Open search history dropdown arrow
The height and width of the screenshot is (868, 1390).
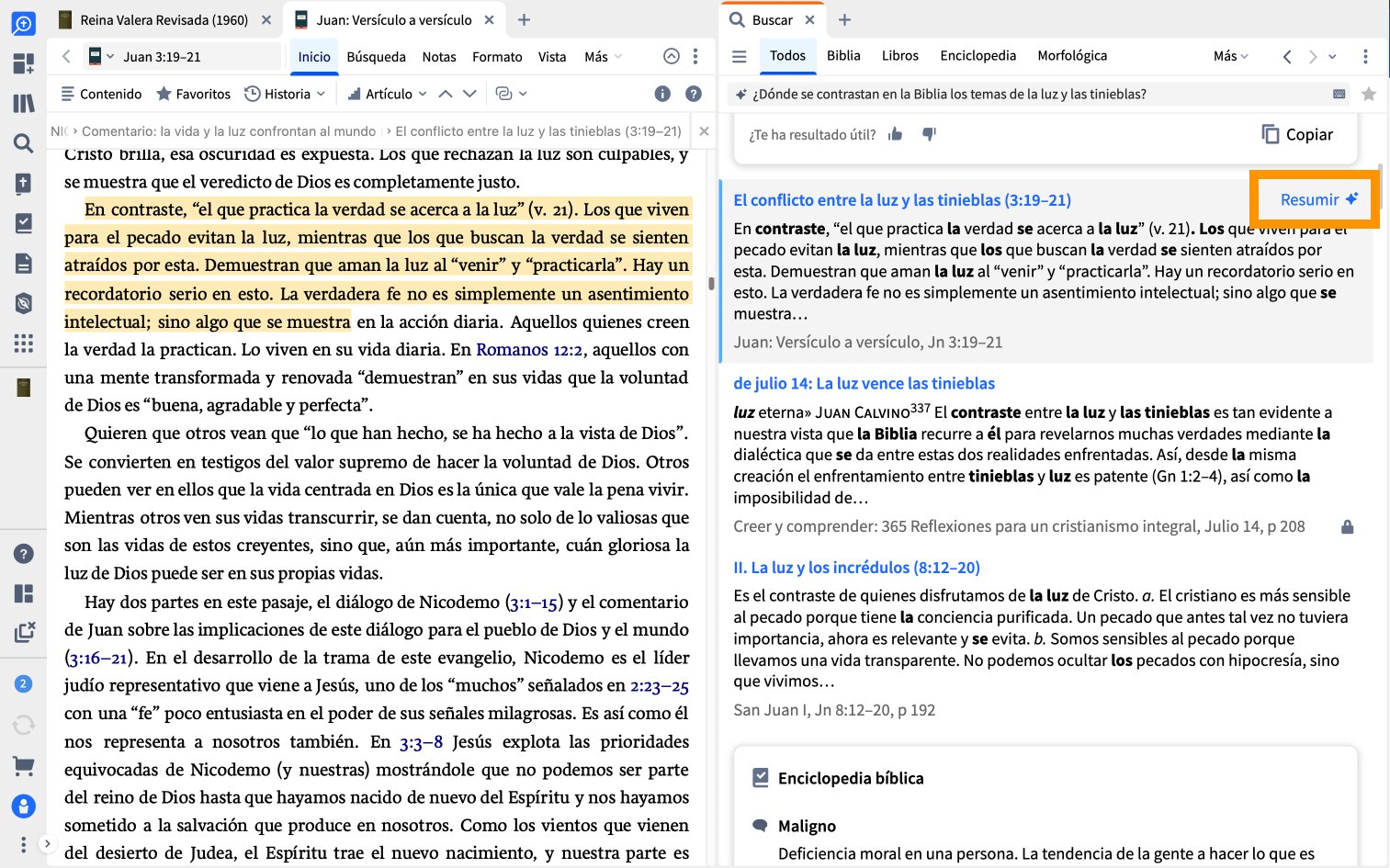[1332, 56]
